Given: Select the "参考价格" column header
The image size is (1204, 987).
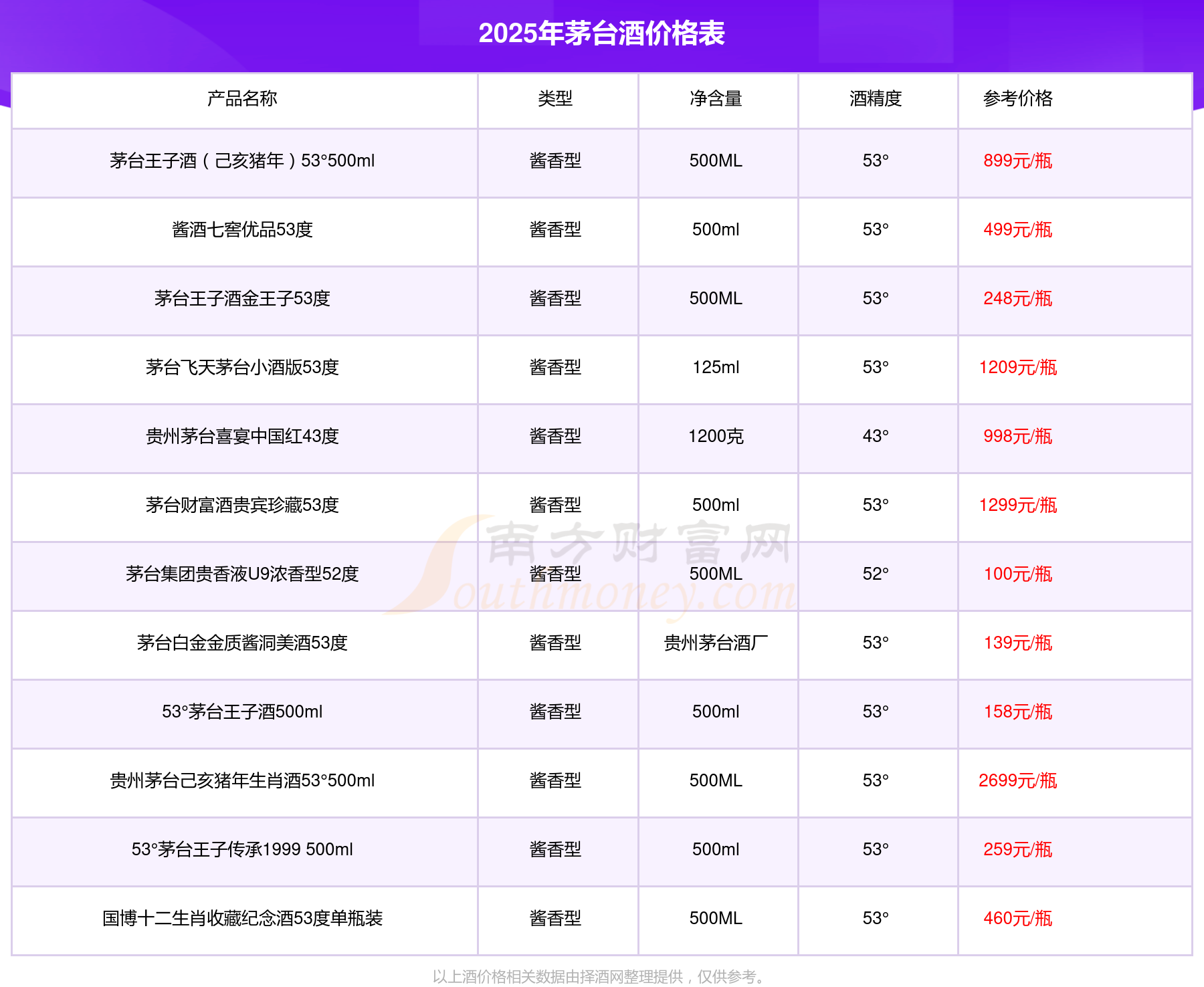Looking at the screenshot, I should pos(1017,98).
